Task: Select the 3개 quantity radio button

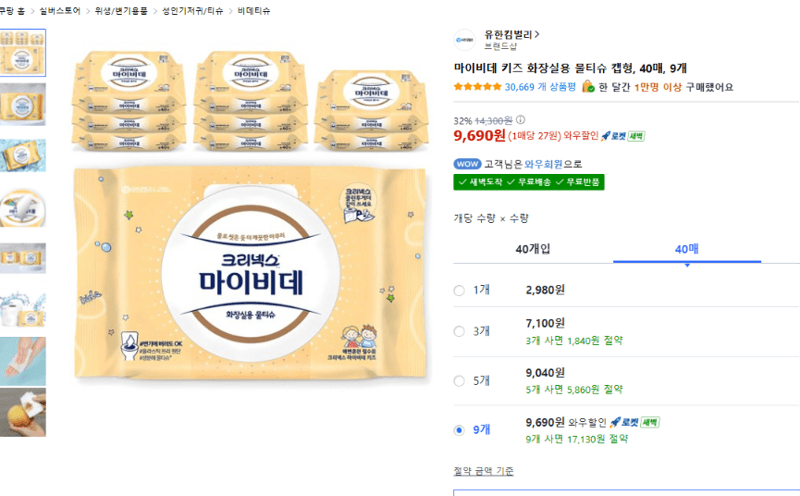Action: 459,332
